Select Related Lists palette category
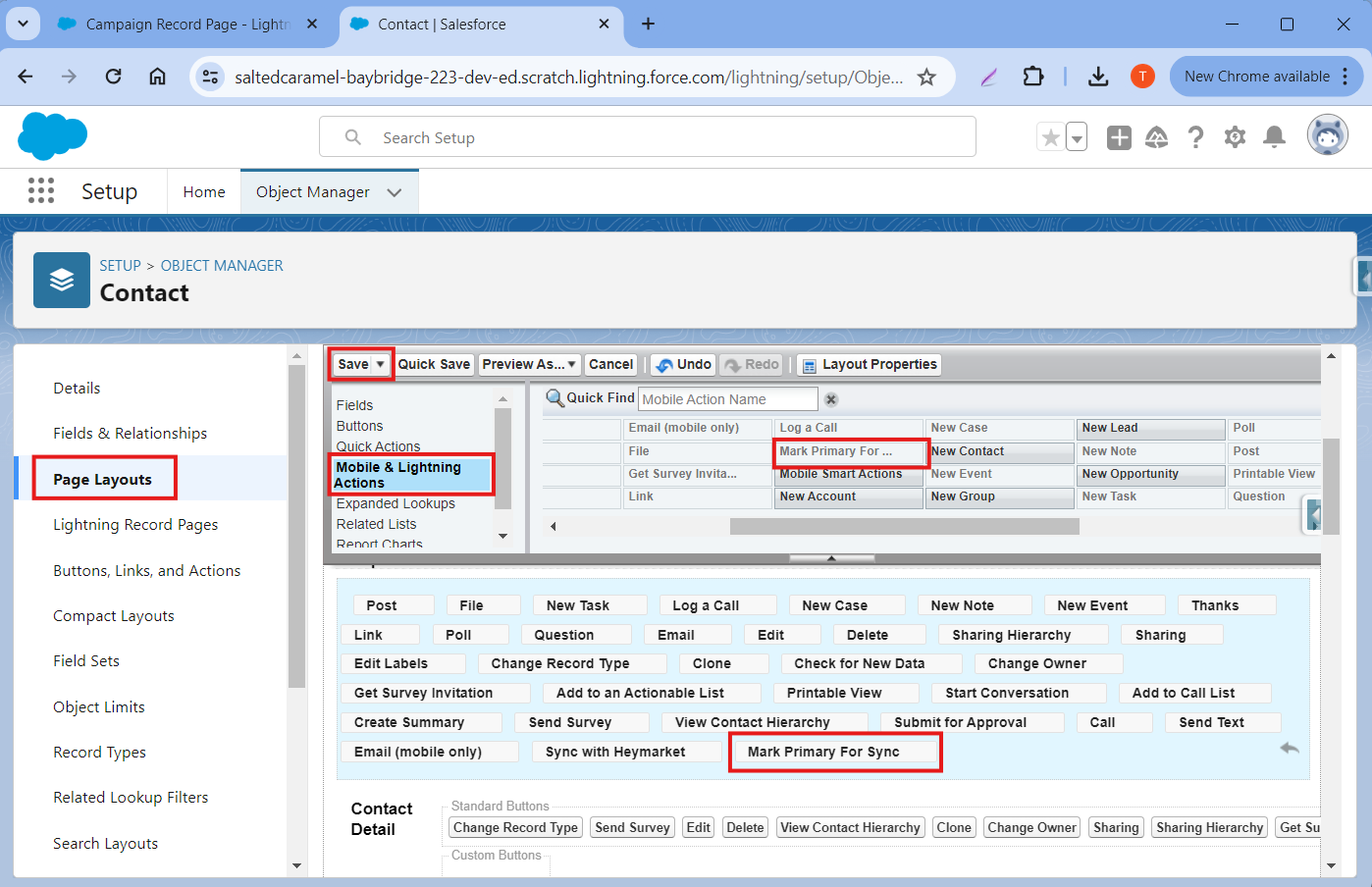 [376, 524]
